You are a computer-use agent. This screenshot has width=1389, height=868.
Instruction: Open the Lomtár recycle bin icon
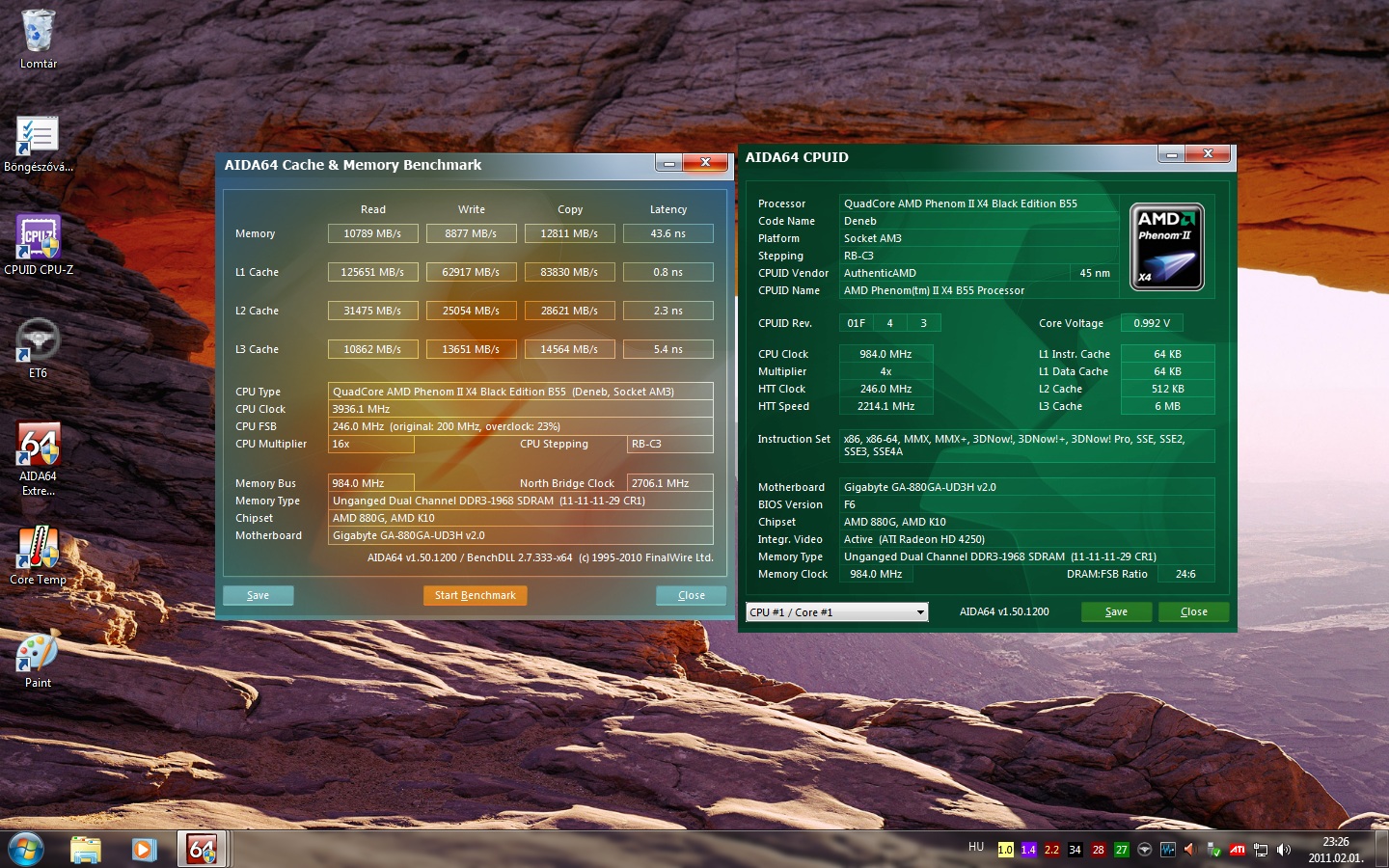click(39, 39)
